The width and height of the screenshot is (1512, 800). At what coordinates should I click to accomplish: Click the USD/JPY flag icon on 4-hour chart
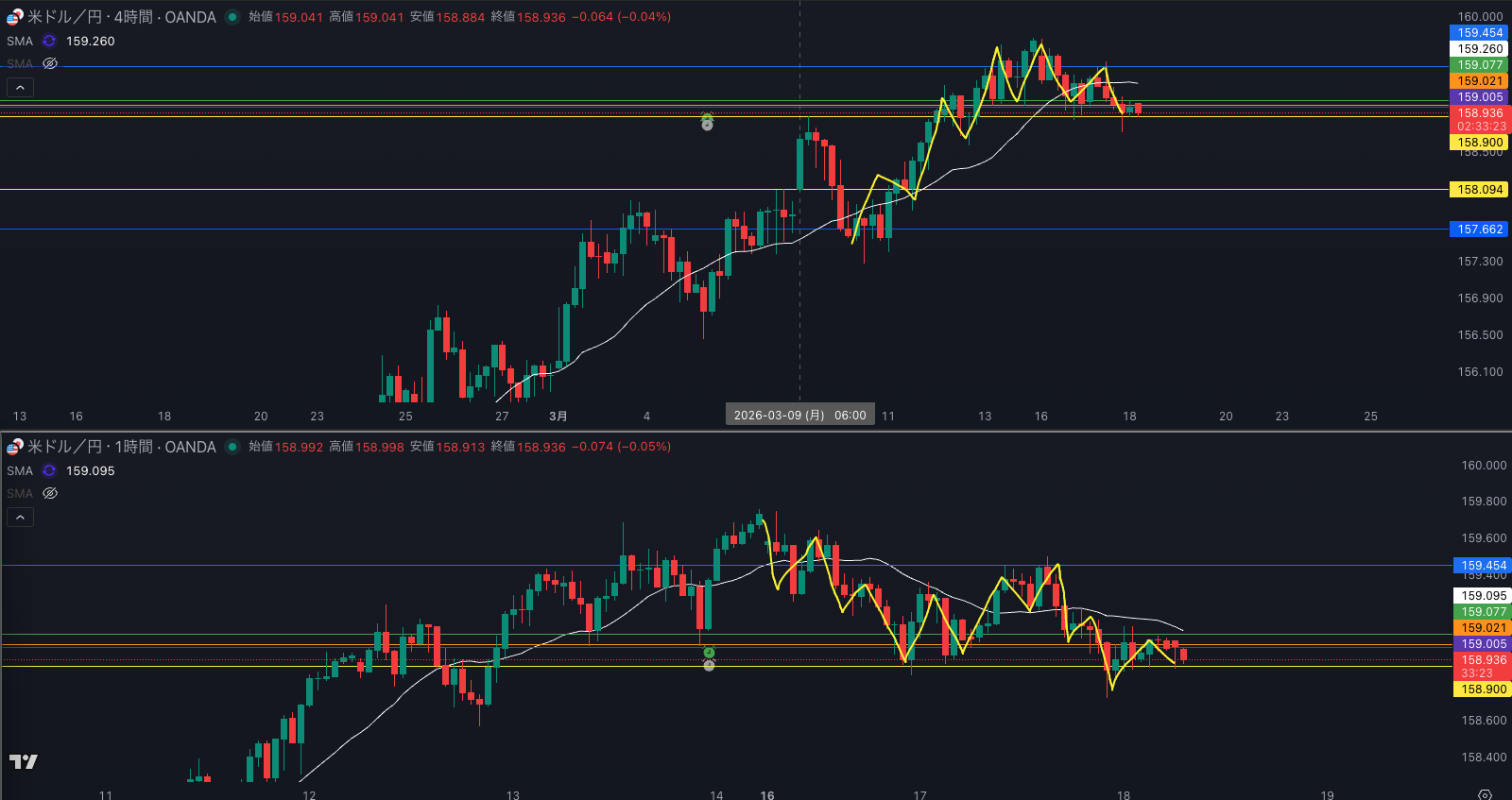tap(15, 17)
